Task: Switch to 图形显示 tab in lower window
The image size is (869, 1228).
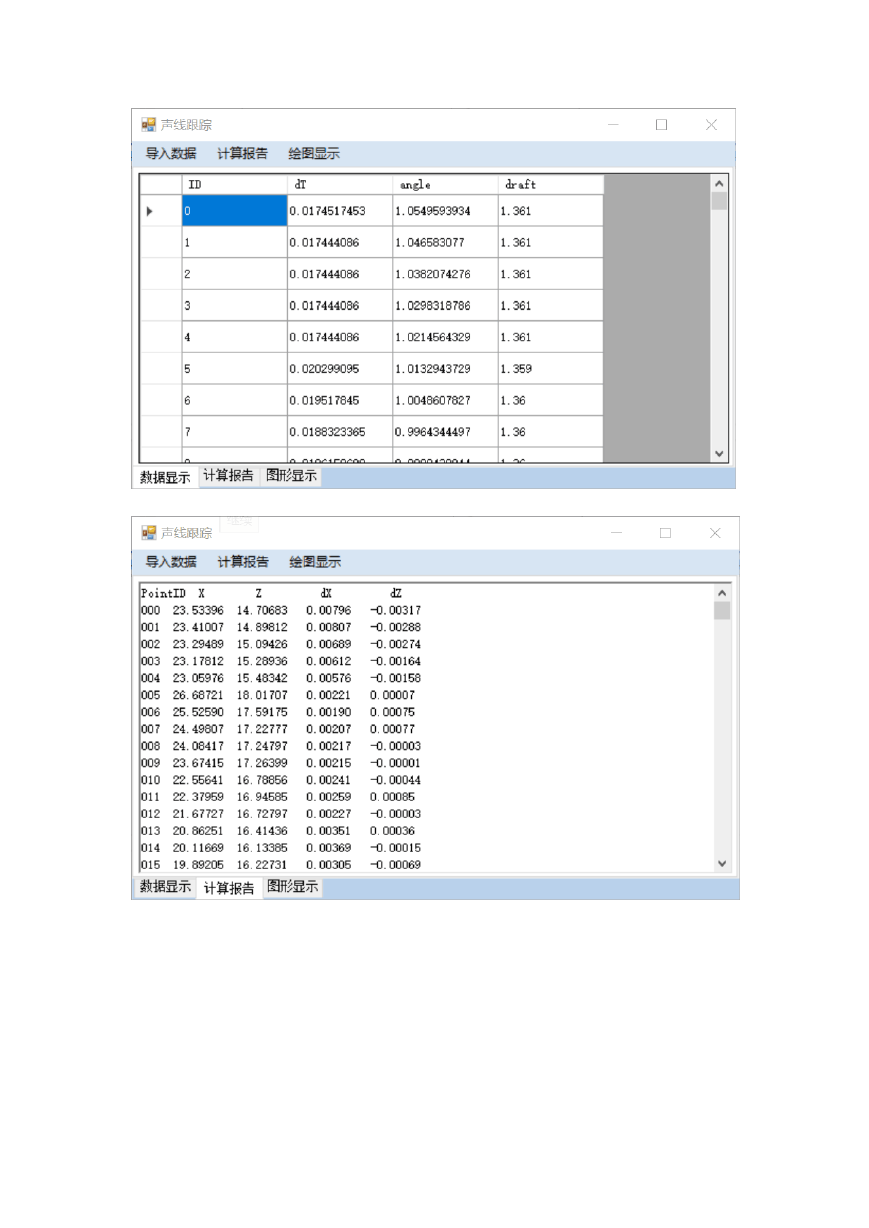Action: click(x=293, y=887)
